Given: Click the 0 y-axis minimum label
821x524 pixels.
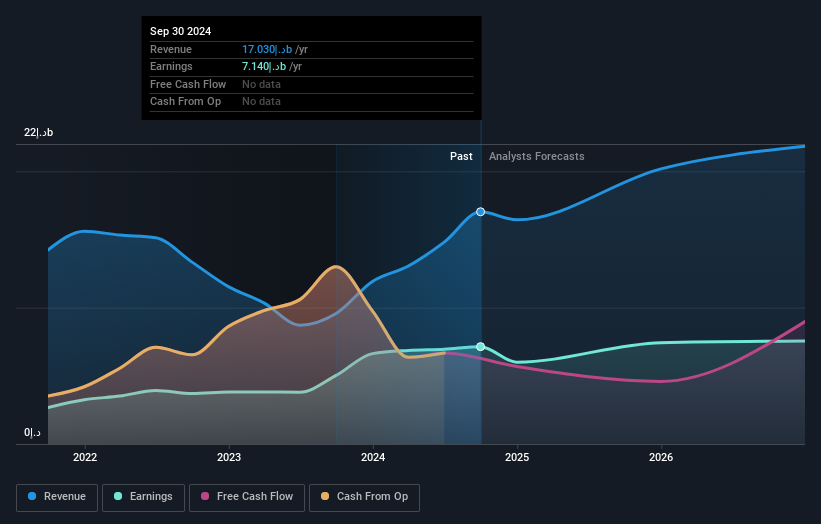Looking at the screenshot, I should 32,432.
